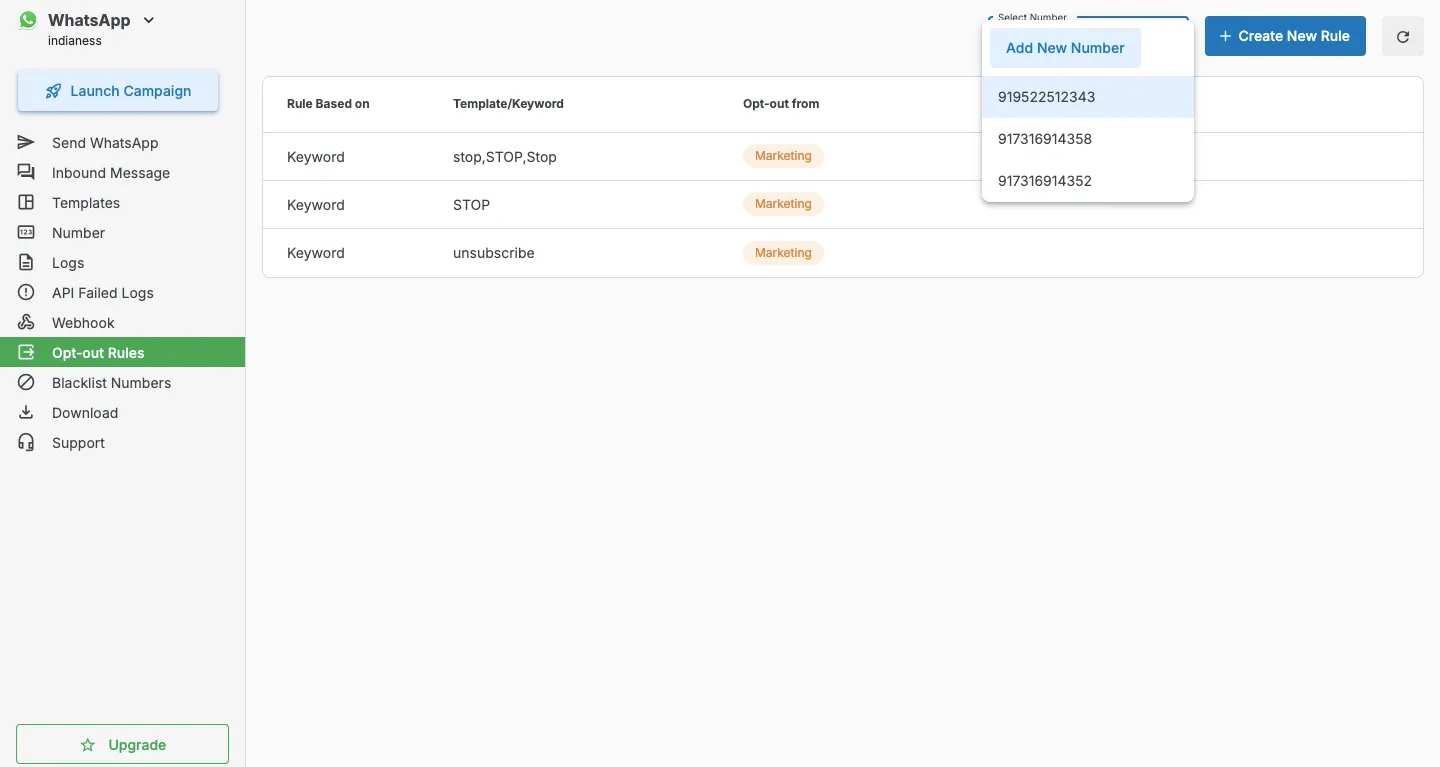Choose number 917316914358 in list
Image resolution: width=1440 pixels, height=767 pixels.
[x=1088, y=139]
